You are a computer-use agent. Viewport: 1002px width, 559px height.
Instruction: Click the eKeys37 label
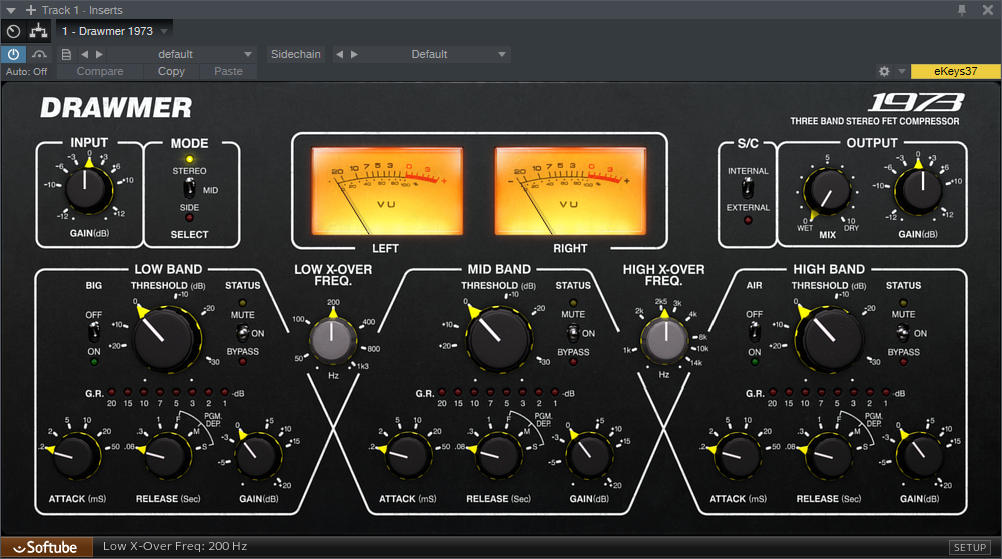tap(955, 71)
